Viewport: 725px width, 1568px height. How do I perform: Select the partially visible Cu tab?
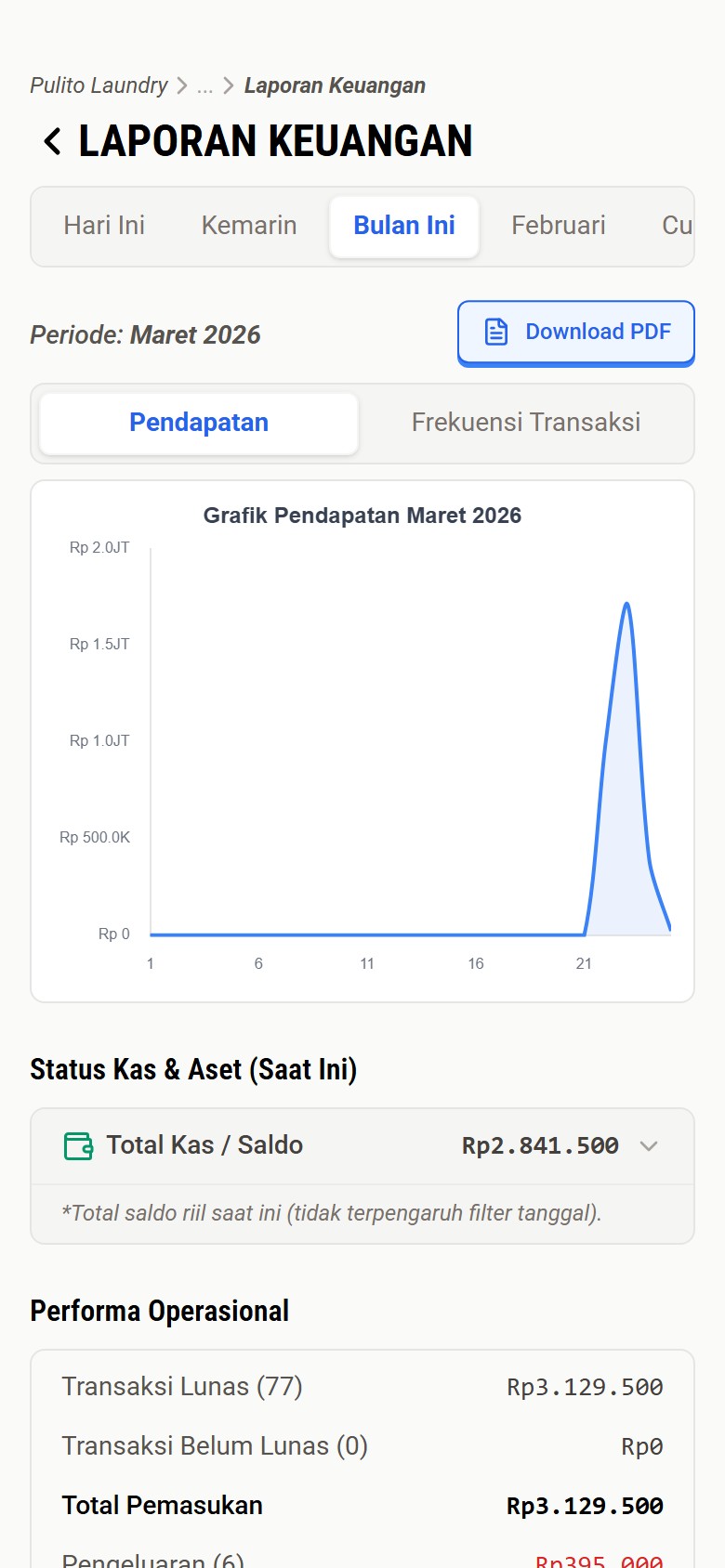[x=677, y=226]
